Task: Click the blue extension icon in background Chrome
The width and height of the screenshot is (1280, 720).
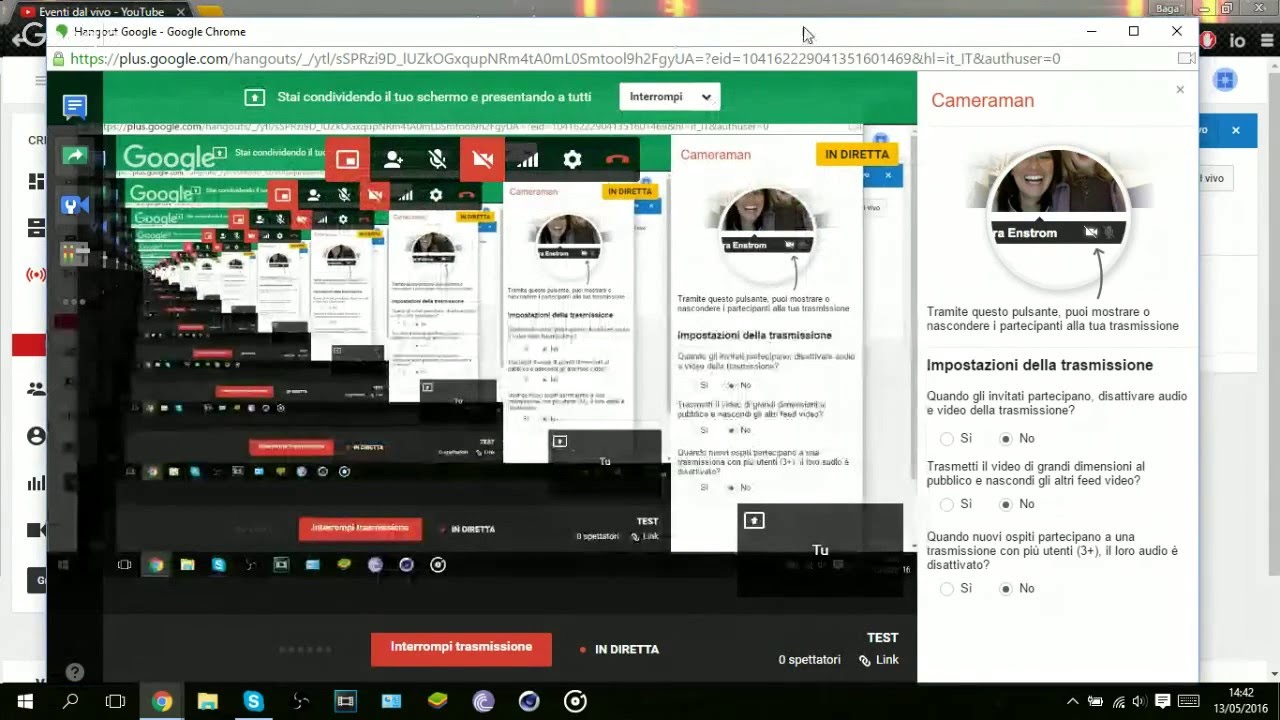Action: 1225,80
